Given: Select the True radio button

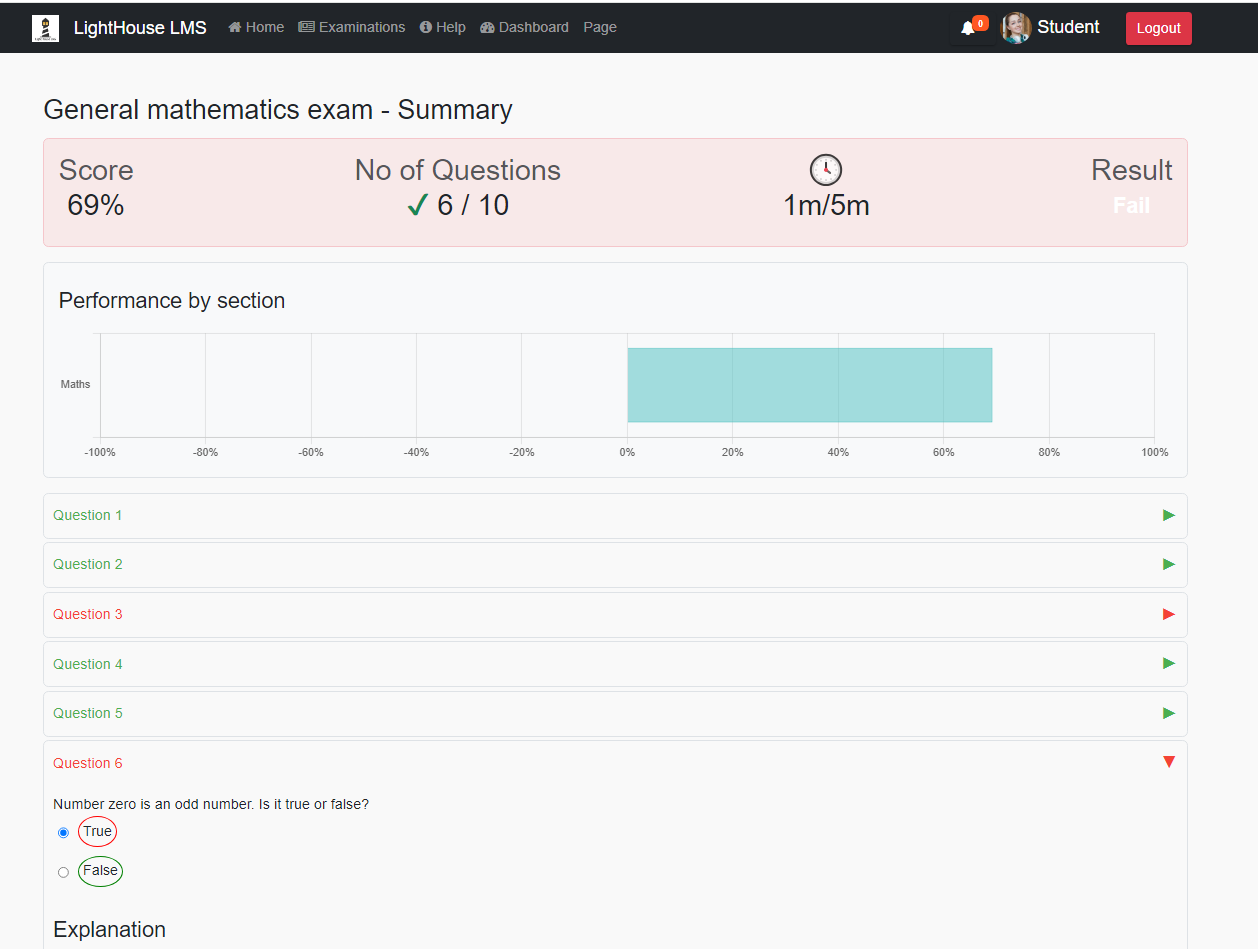Looking at the screenshot, I should (64, 832).
